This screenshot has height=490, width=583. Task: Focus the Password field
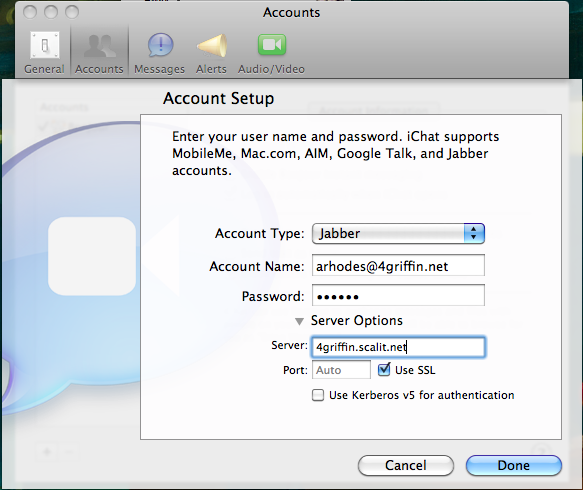coord(398,295)
